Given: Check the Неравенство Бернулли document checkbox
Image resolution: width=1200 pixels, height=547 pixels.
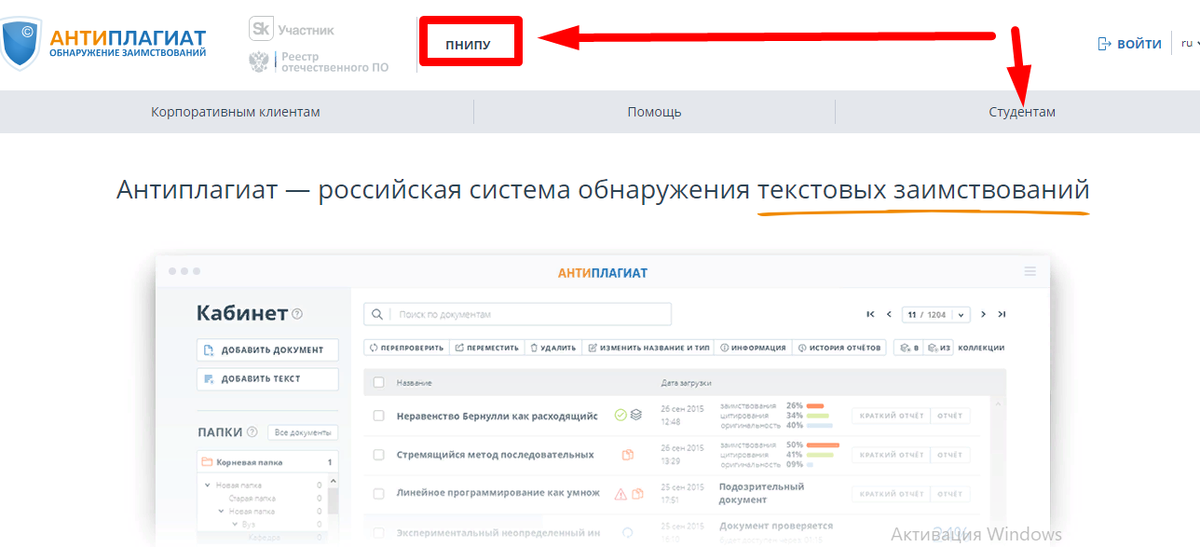Looking at the screenshot, I should 378,415.
